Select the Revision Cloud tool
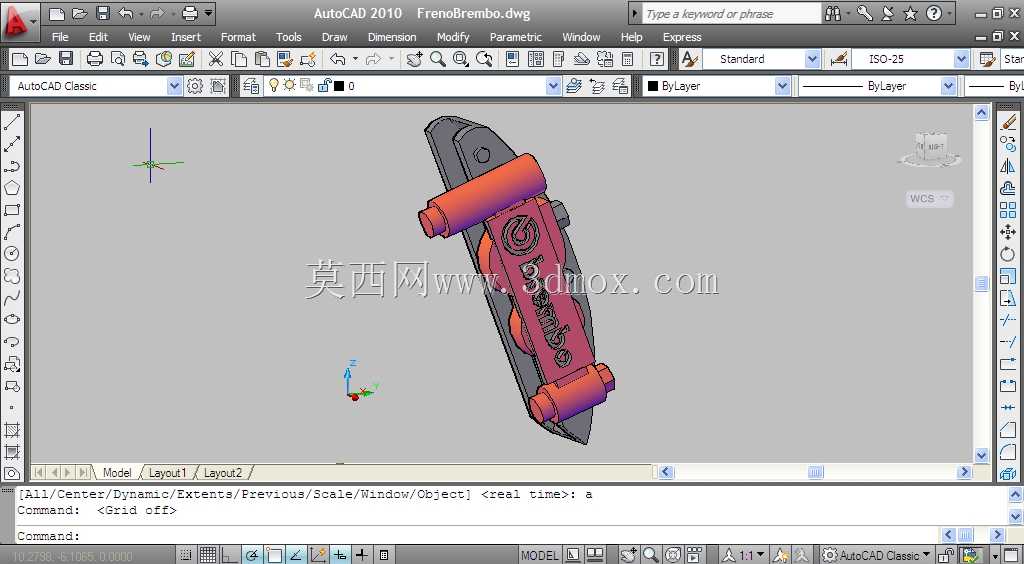Screen dimensions: 1024x564 [12, 276]
